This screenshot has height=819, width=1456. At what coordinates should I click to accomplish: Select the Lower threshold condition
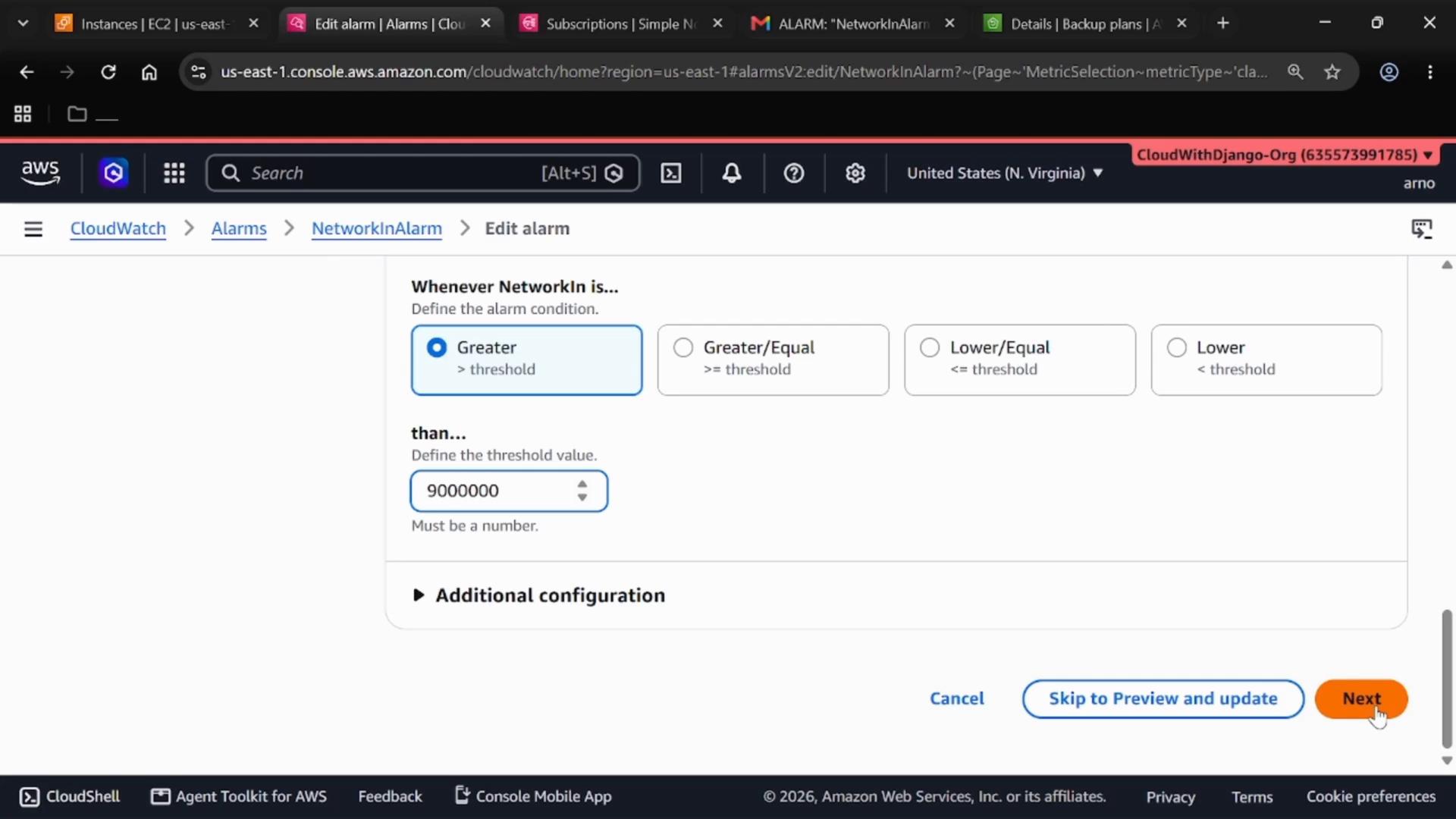tap(1266, 359)
